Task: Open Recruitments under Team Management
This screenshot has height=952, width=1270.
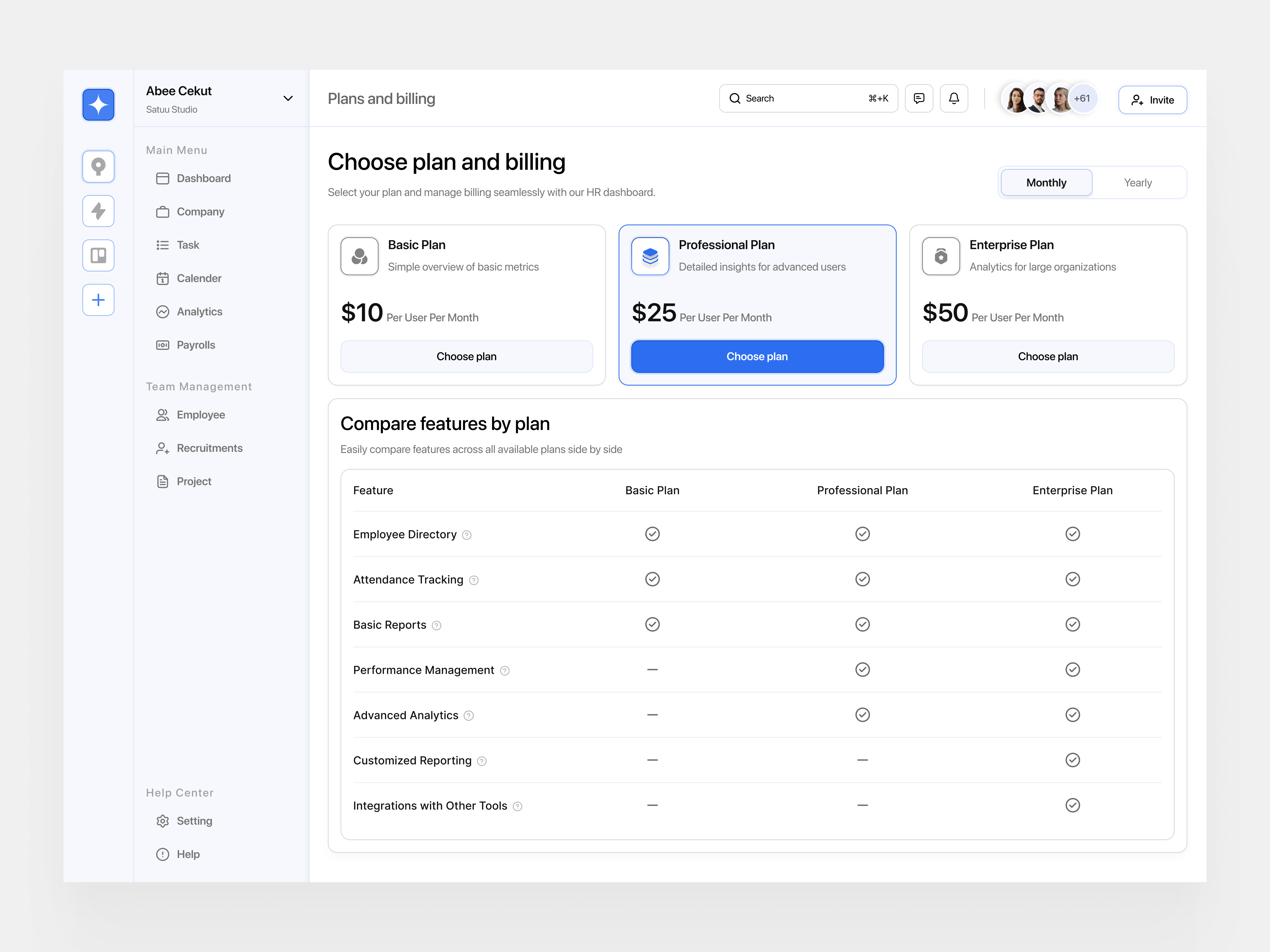Action: pos(209,448)
